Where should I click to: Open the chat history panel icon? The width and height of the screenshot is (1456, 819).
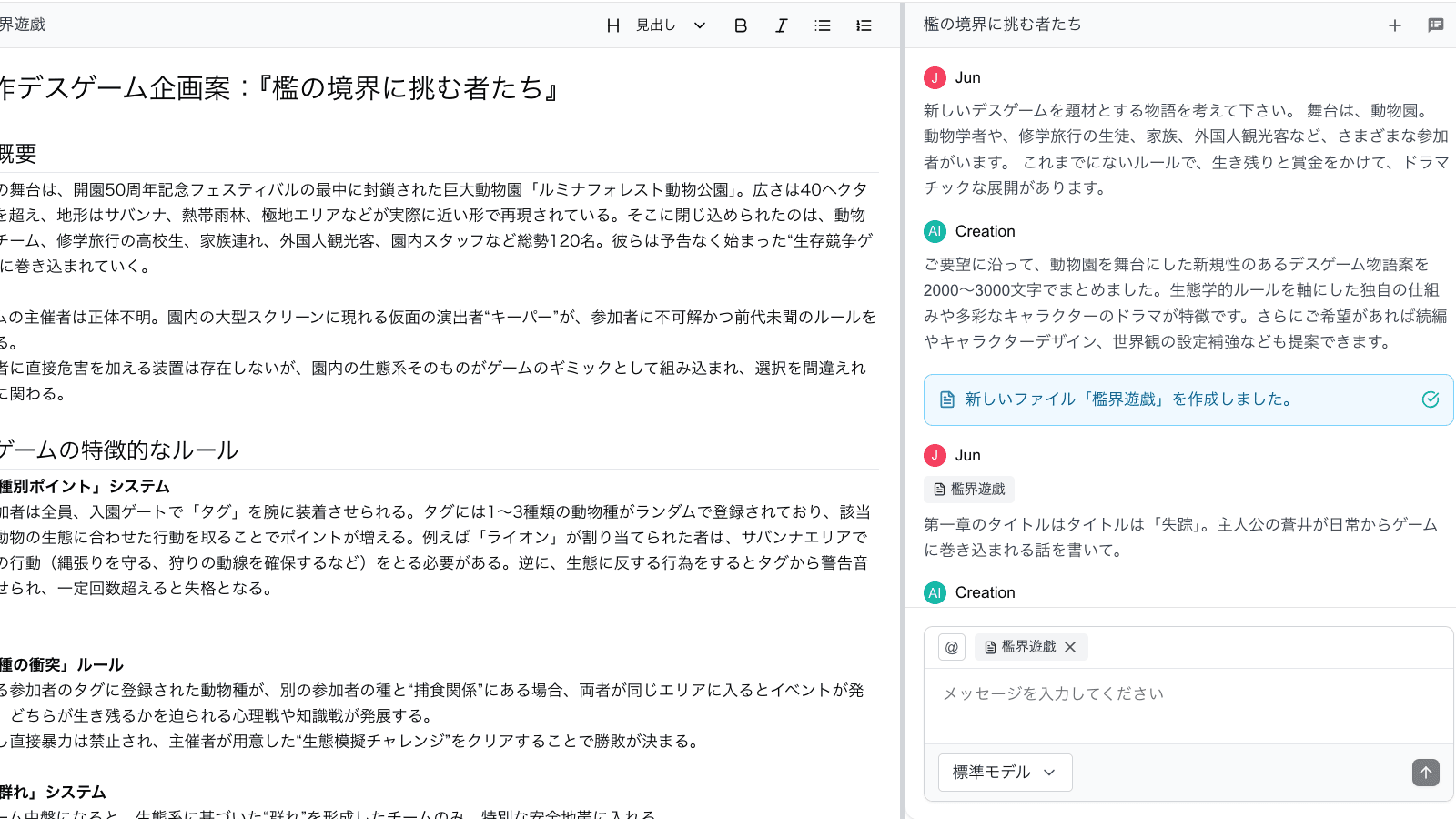(x=1436, y=25)
